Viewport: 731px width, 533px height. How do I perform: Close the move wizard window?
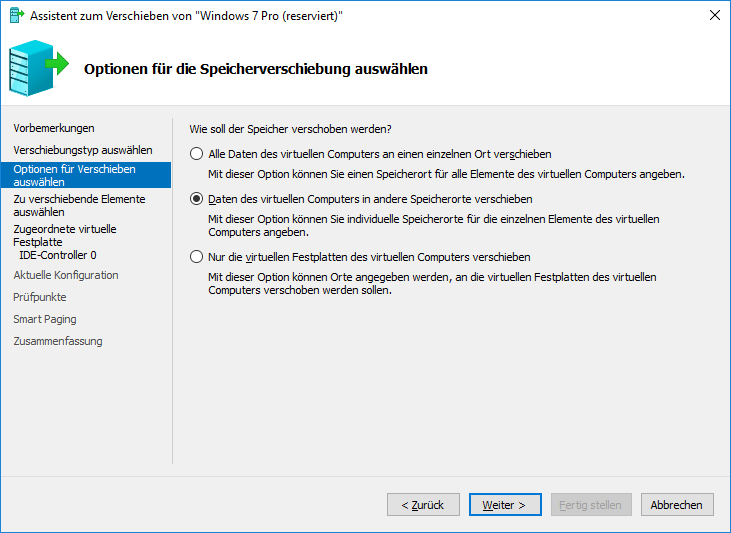(715, 15)
